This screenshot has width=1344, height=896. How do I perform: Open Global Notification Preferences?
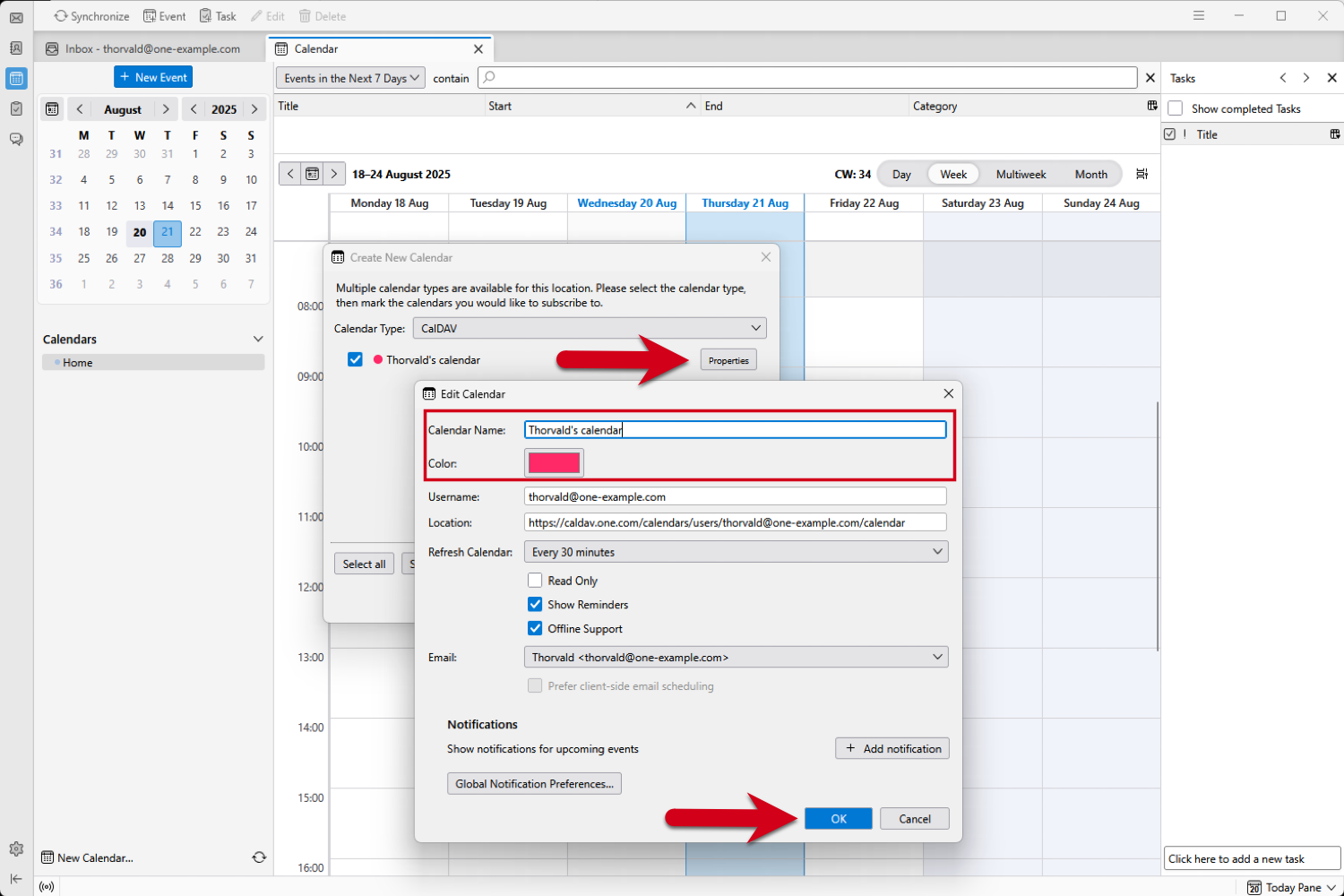coord(534,783)
